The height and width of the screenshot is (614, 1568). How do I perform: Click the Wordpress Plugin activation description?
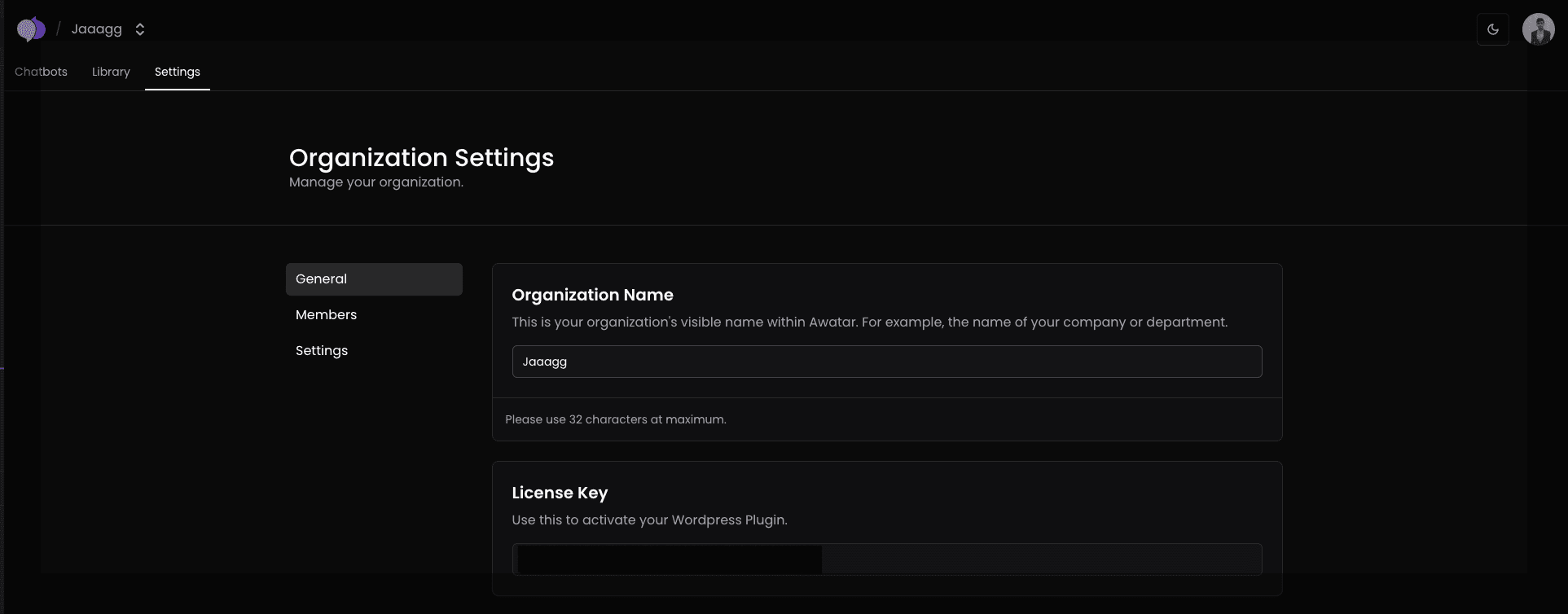click(x=649, y=520)
